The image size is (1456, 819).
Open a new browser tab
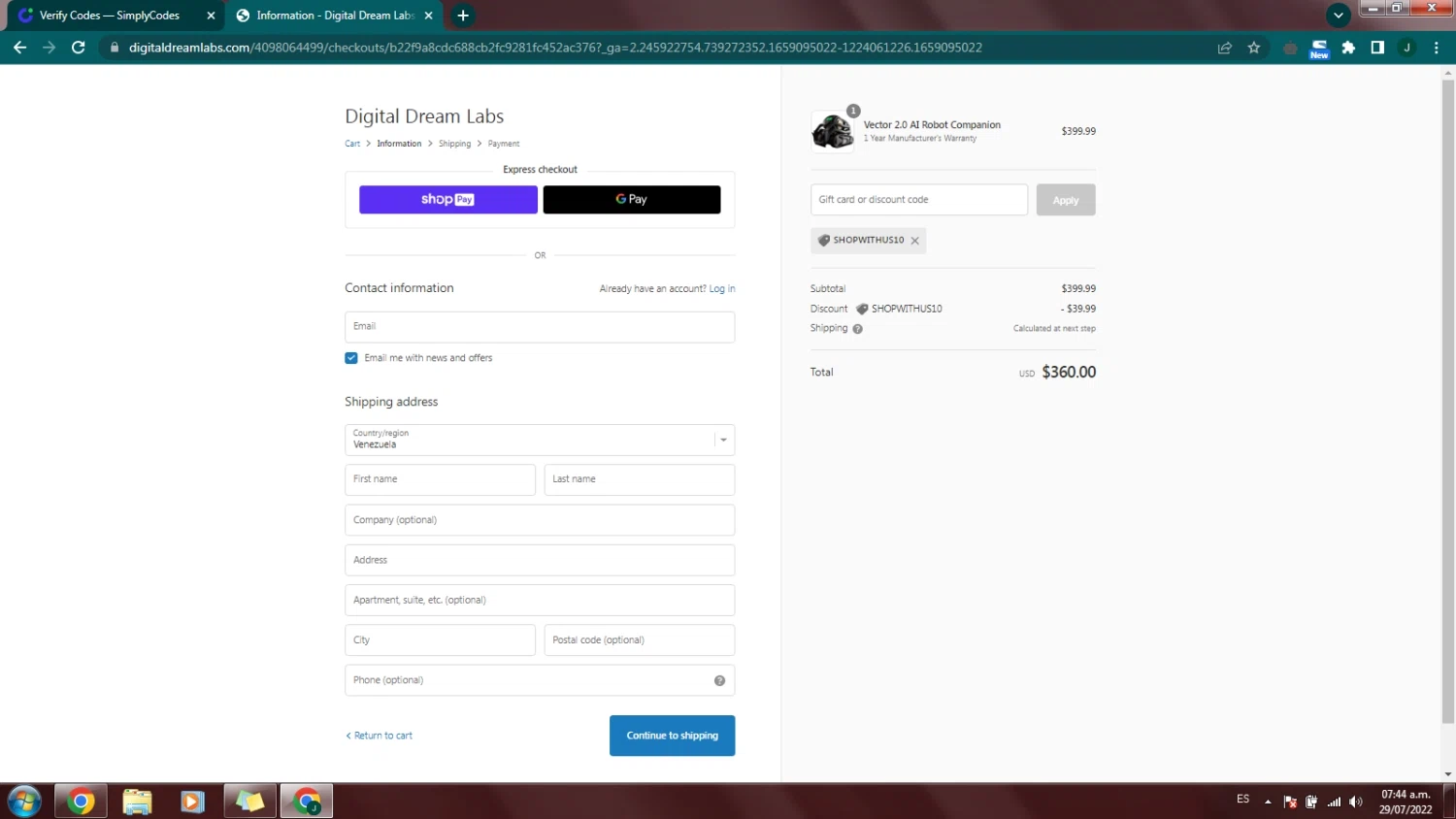463,16
